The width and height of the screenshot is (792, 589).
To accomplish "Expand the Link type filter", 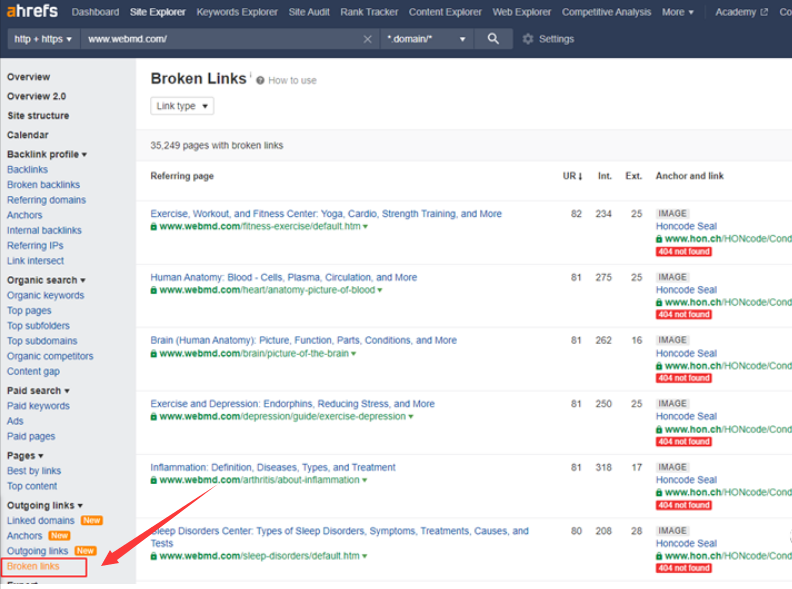I will tap(182, 106).
